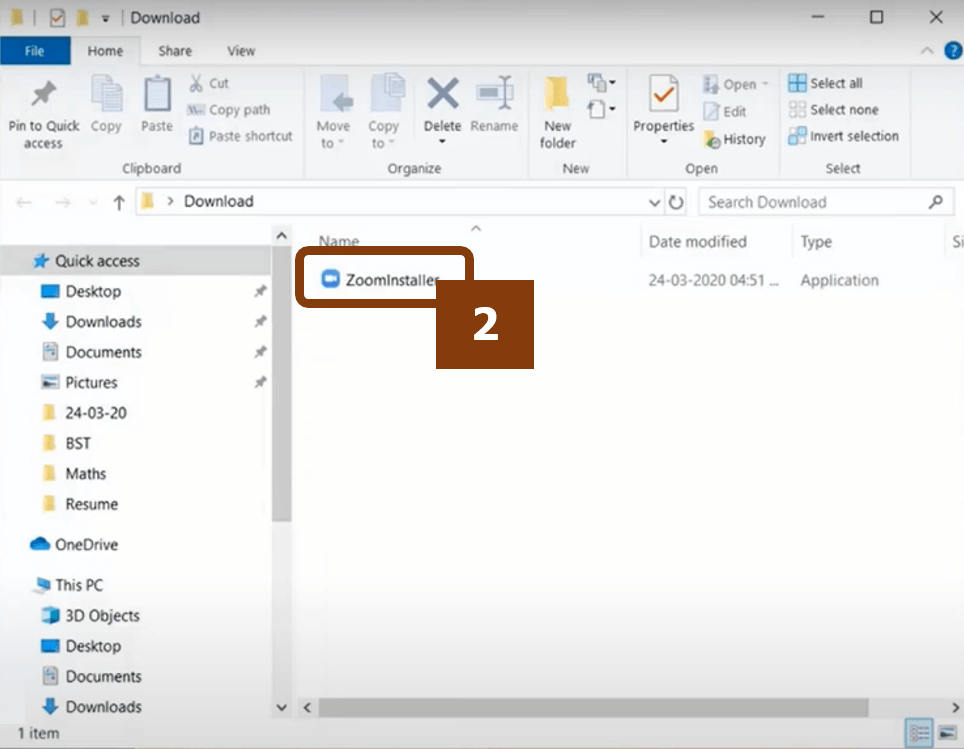This screenshot has width=964, height=749.
Task: Click Select all
Action: pyautogui.click(x=826, y=83)
